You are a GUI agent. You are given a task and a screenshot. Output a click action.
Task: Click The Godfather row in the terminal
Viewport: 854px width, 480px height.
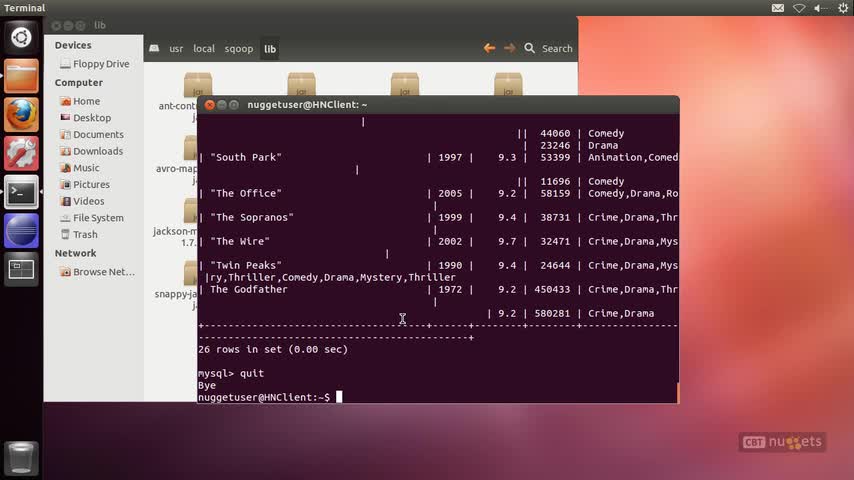[438, 289]
